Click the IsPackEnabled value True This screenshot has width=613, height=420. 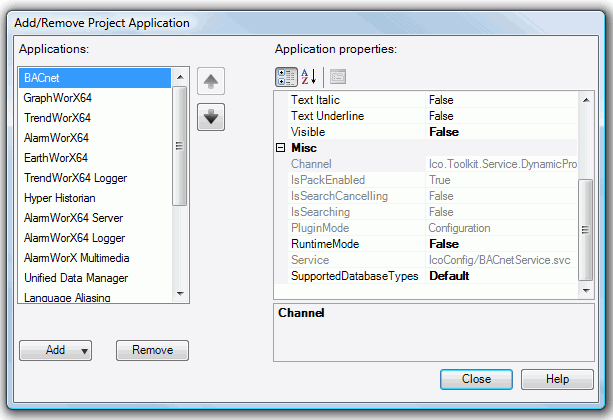pos(439,180)
